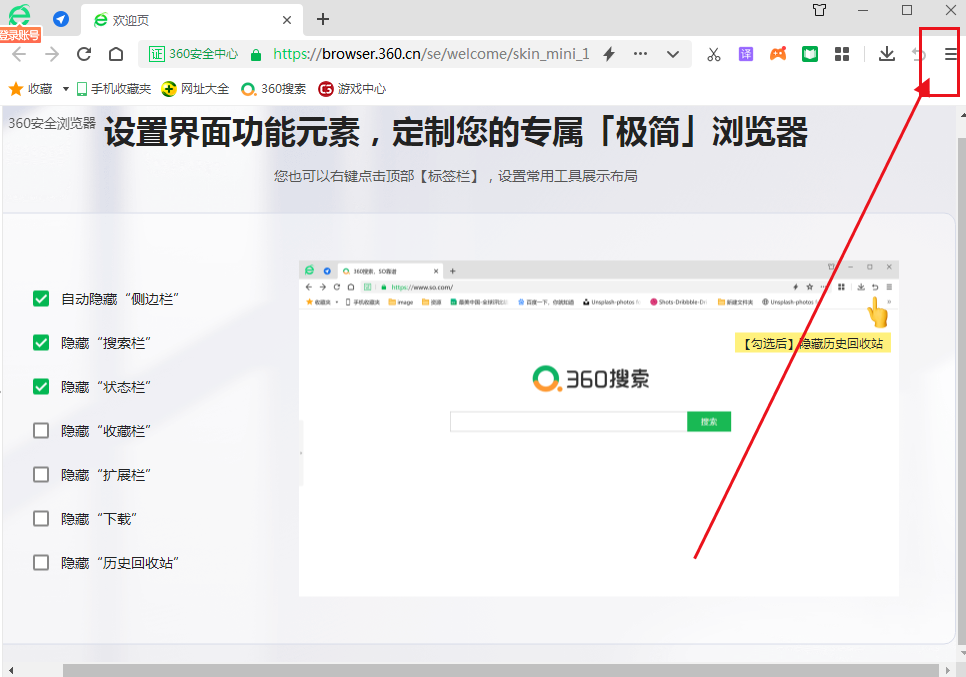Open the purple translate extension
The width and height of the screenshot is (966, 677).
pyautogui.click(x=745, y=54)
